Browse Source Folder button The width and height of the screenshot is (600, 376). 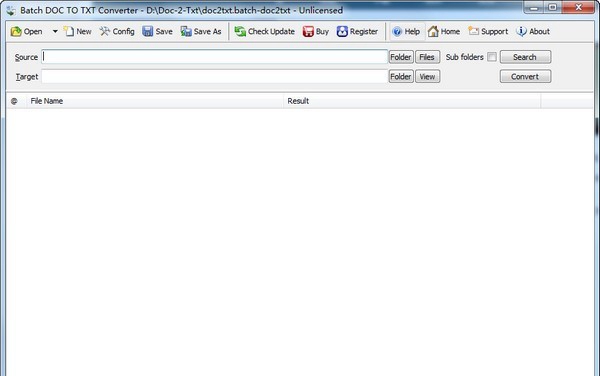(x=401, y=57)
